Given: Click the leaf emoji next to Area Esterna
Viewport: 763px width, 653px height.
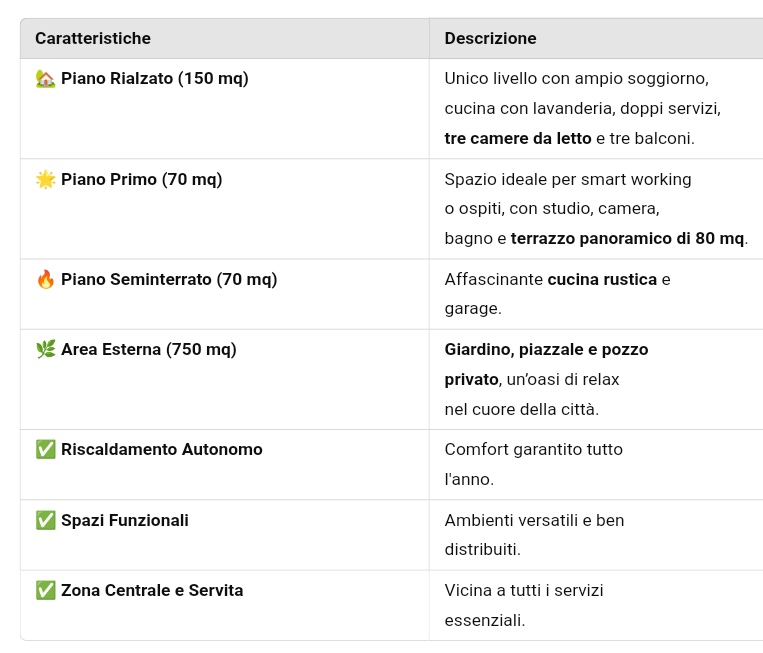Looking at the screenshot, I should tap(45, 349).
